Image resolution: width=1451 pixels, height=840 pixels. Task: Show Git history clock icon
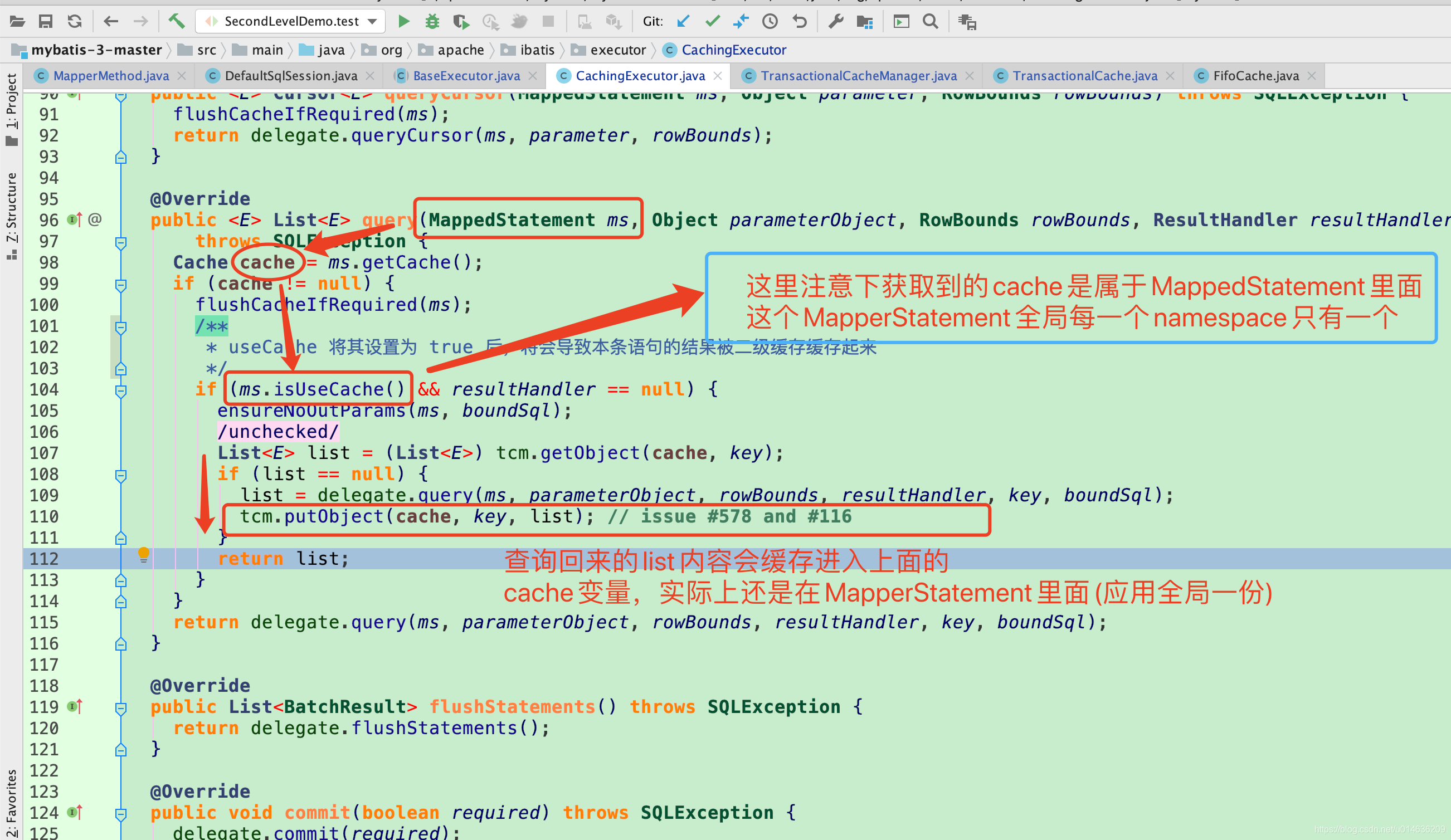click(770, 22)
